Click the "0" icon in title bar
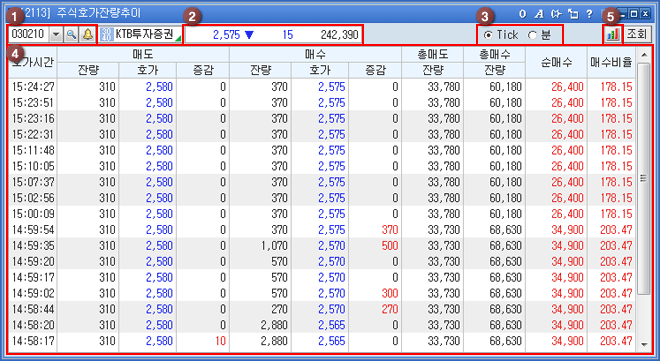The height and width of the screenshot is (361, 660). pyautogui.click(x=522, y=14)
